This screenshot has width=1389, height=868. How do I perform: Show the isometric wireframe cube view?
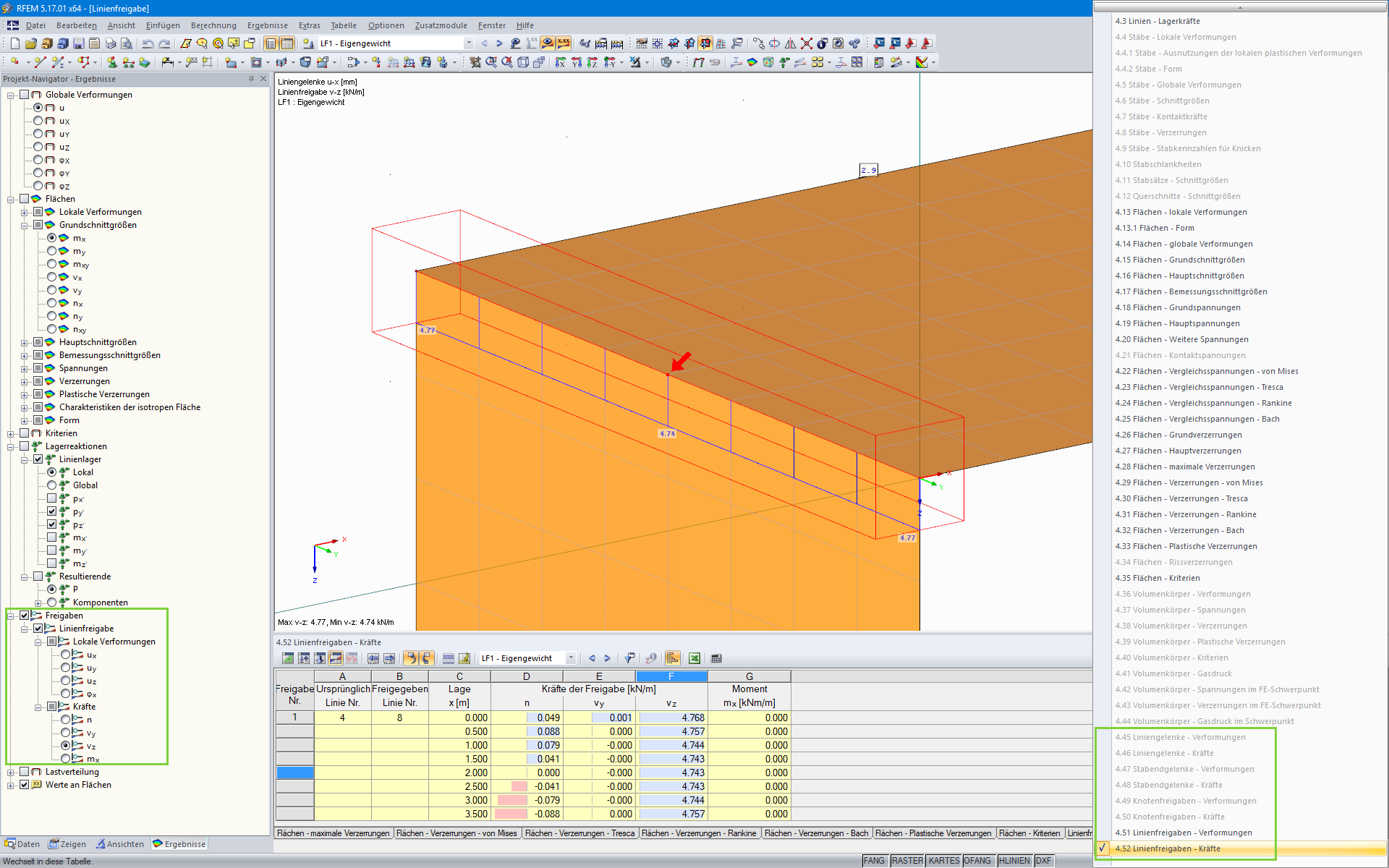(x=523, y=62)
